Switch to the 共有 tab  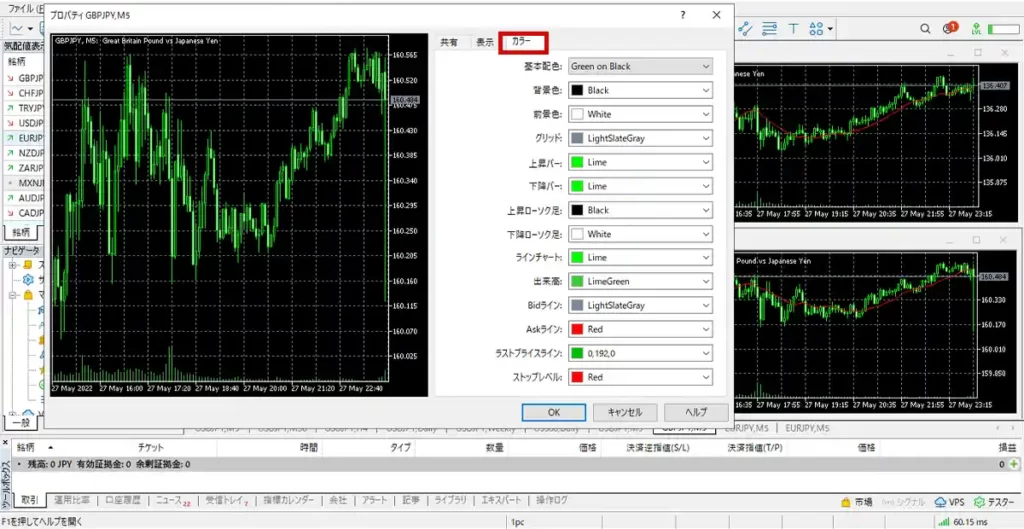click(x=450, y=43)
